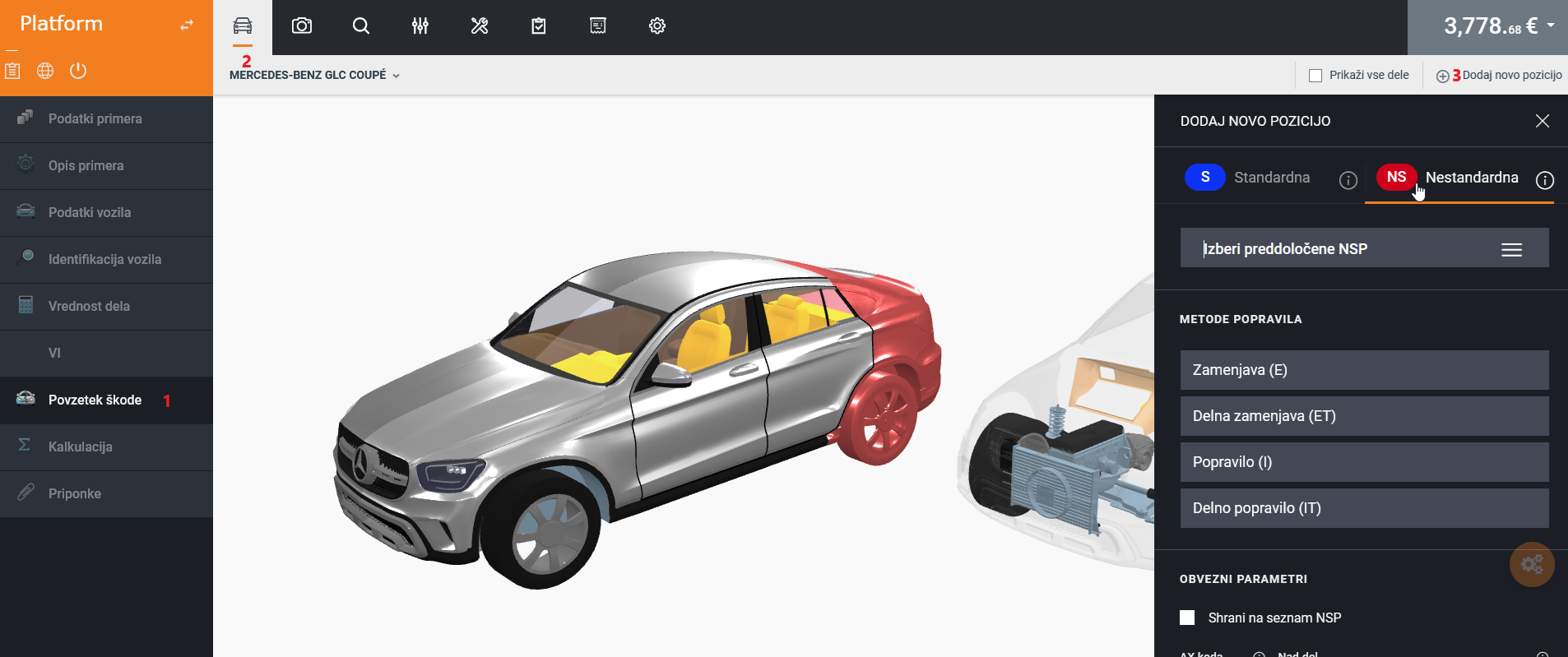Toggle the sidebar collapse arrows beside Platform
The height and width of the screenshot is (657, 1568).
pos(187,25)
